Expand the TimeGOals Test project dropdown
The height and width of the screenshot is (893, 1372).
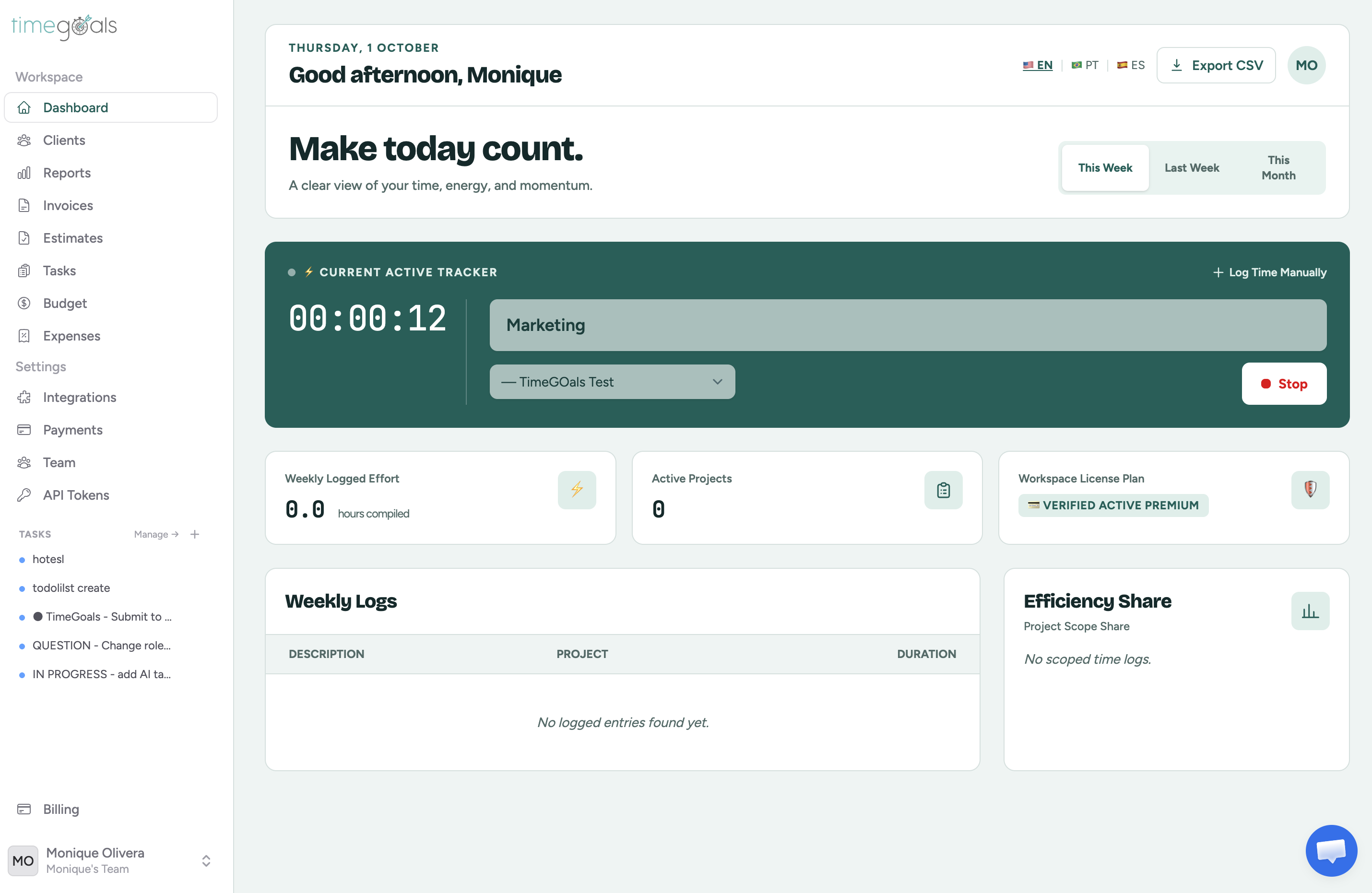tap(612, 382)
